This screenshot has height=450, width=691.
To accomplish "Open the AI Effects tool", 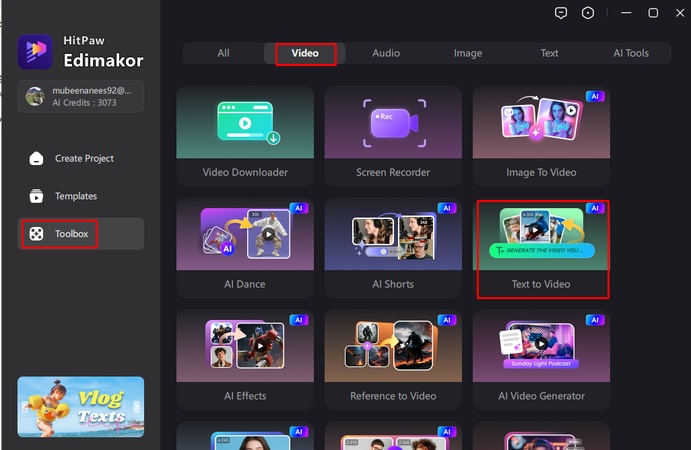I will pos(245,360).
